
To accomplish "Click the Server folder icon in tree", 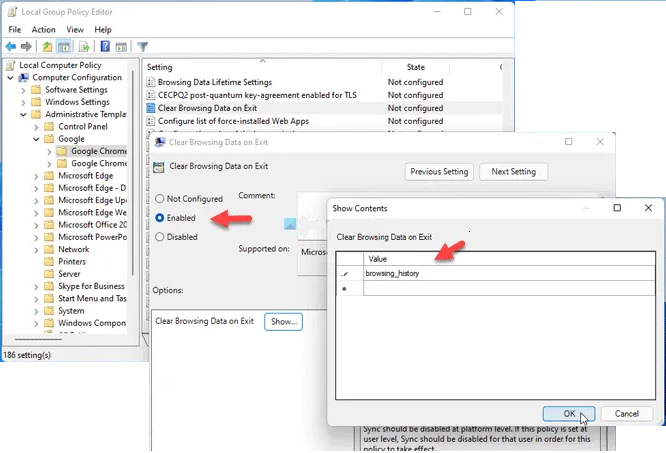I will pos(49,274).
